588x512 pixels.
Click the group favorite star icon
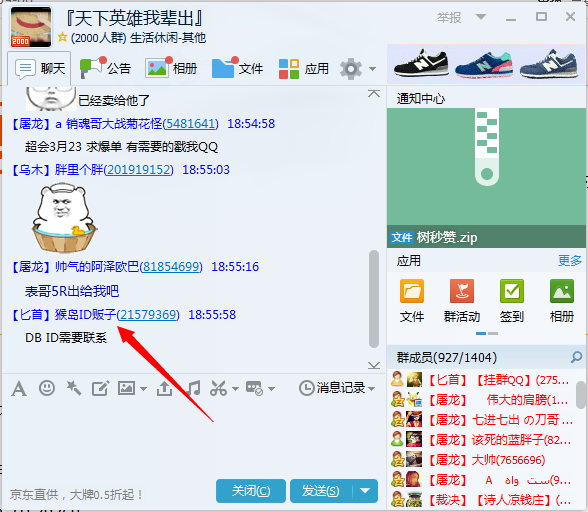pyautogui.click(x=62, y=37)
